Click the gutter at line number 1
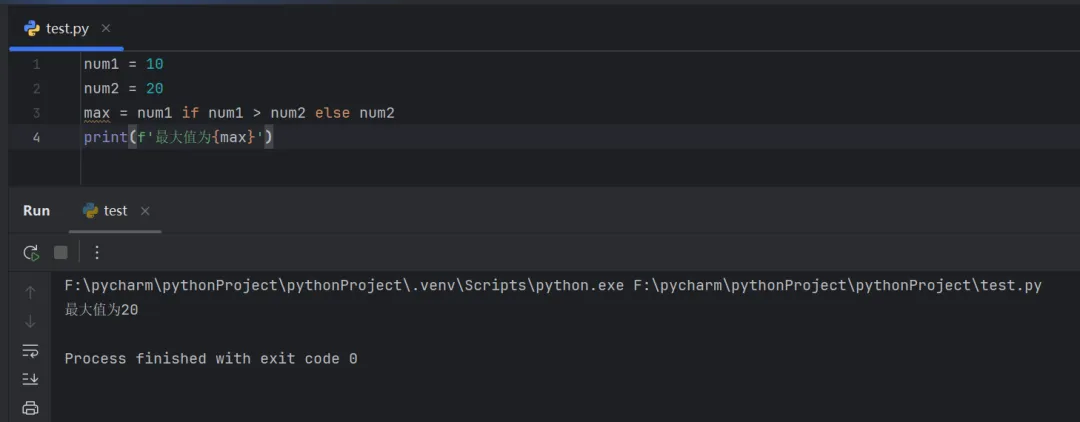The height and width of the screenshot is (422, 1080). 36,64
